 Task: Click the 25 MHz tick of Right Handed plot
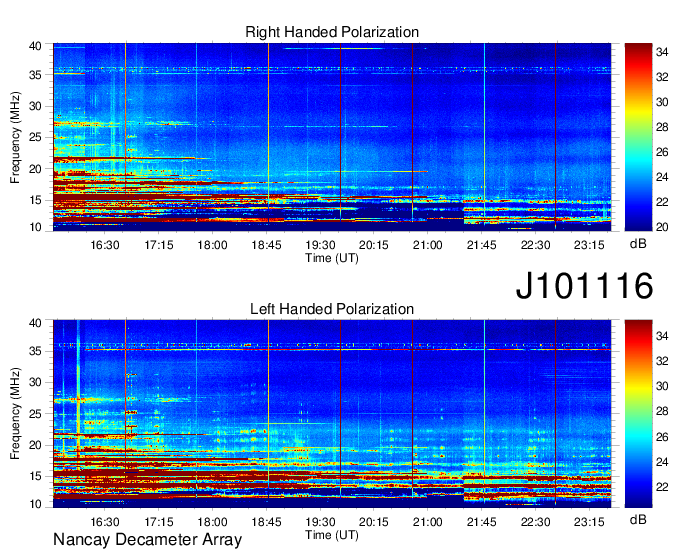coord(35,137)
